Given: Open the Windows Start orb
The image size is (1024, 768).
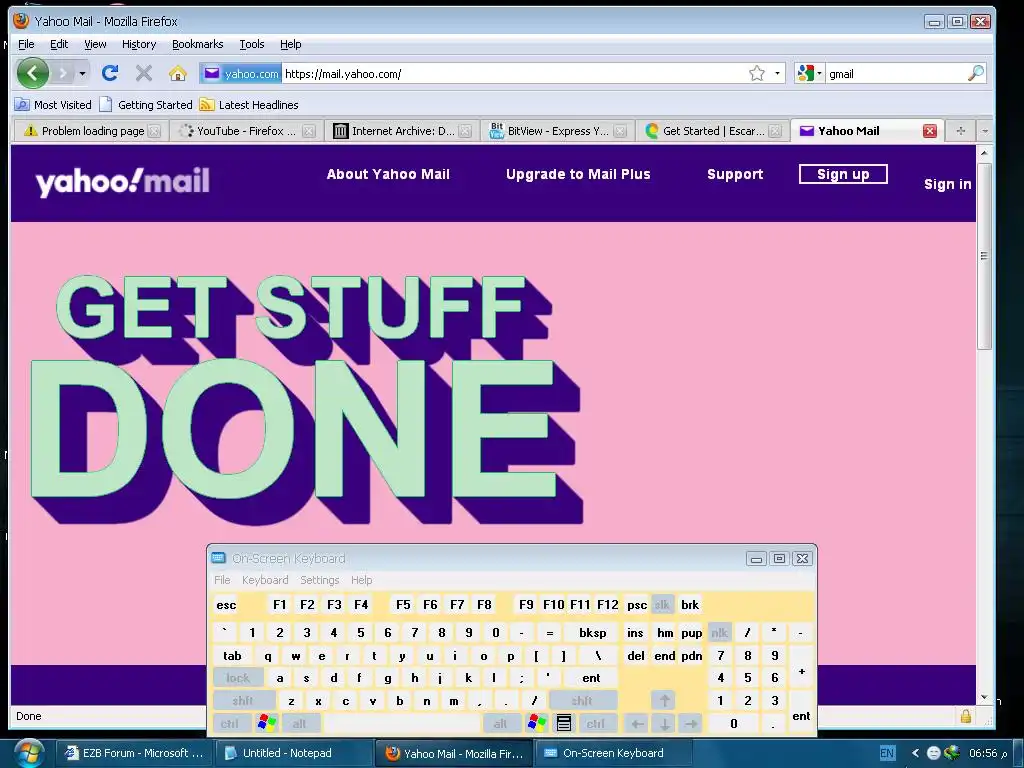Looking at the screenshot, I should point(29,752).
